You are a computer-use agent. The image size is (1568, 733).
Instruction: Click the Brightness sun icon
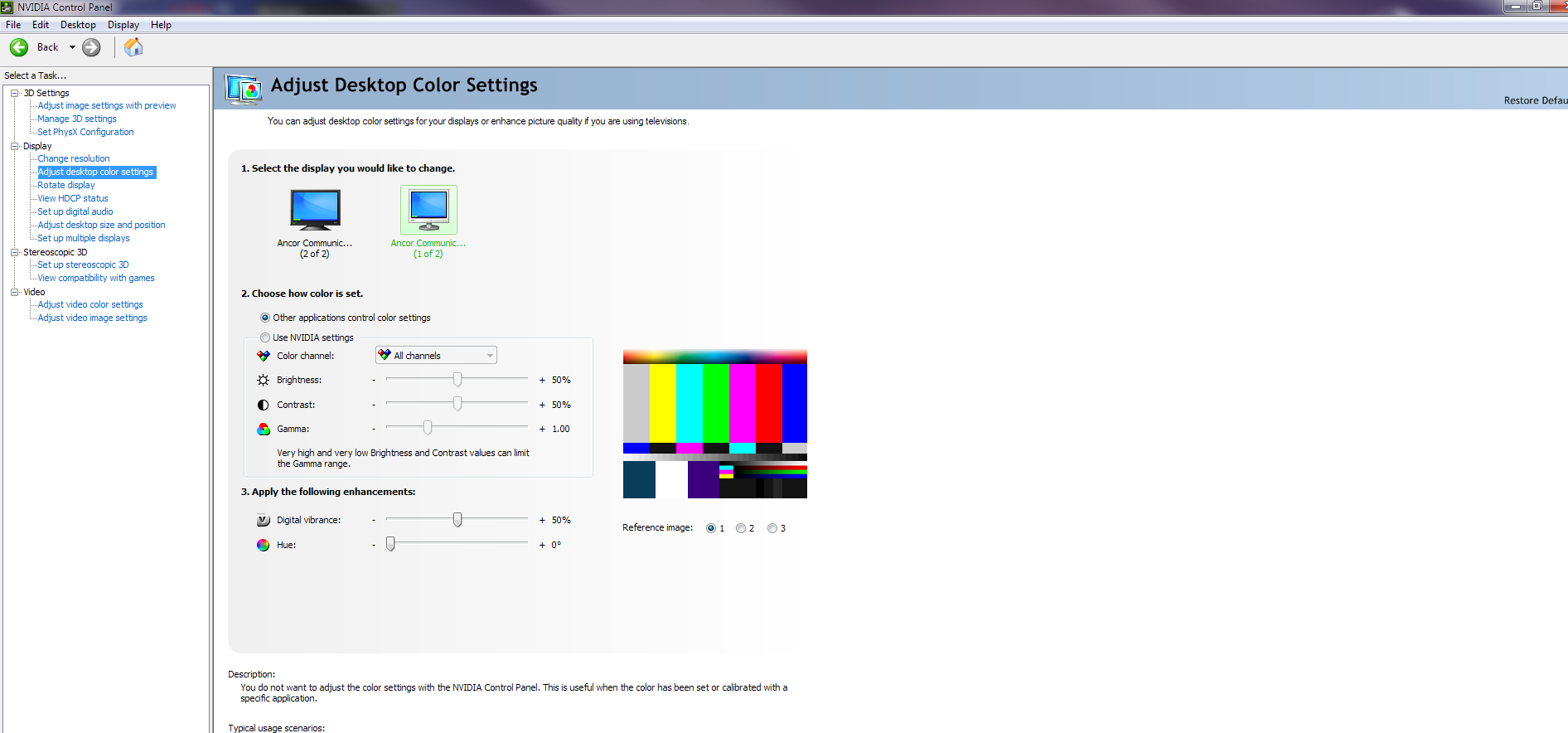[x=264, y=380]
